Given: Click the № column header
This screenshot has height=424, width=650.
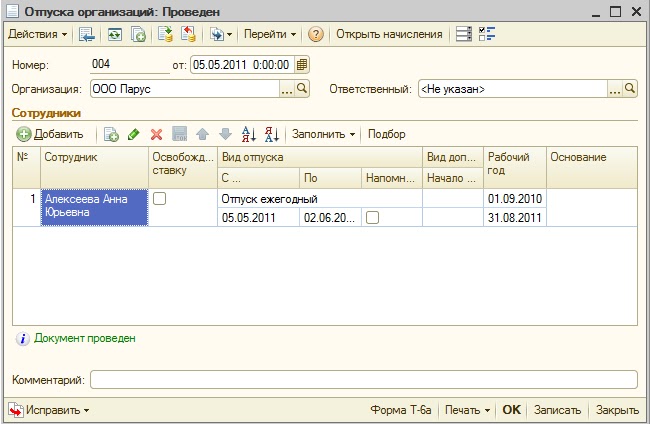Looking at the screenshot, I should (x=27, y=167).
